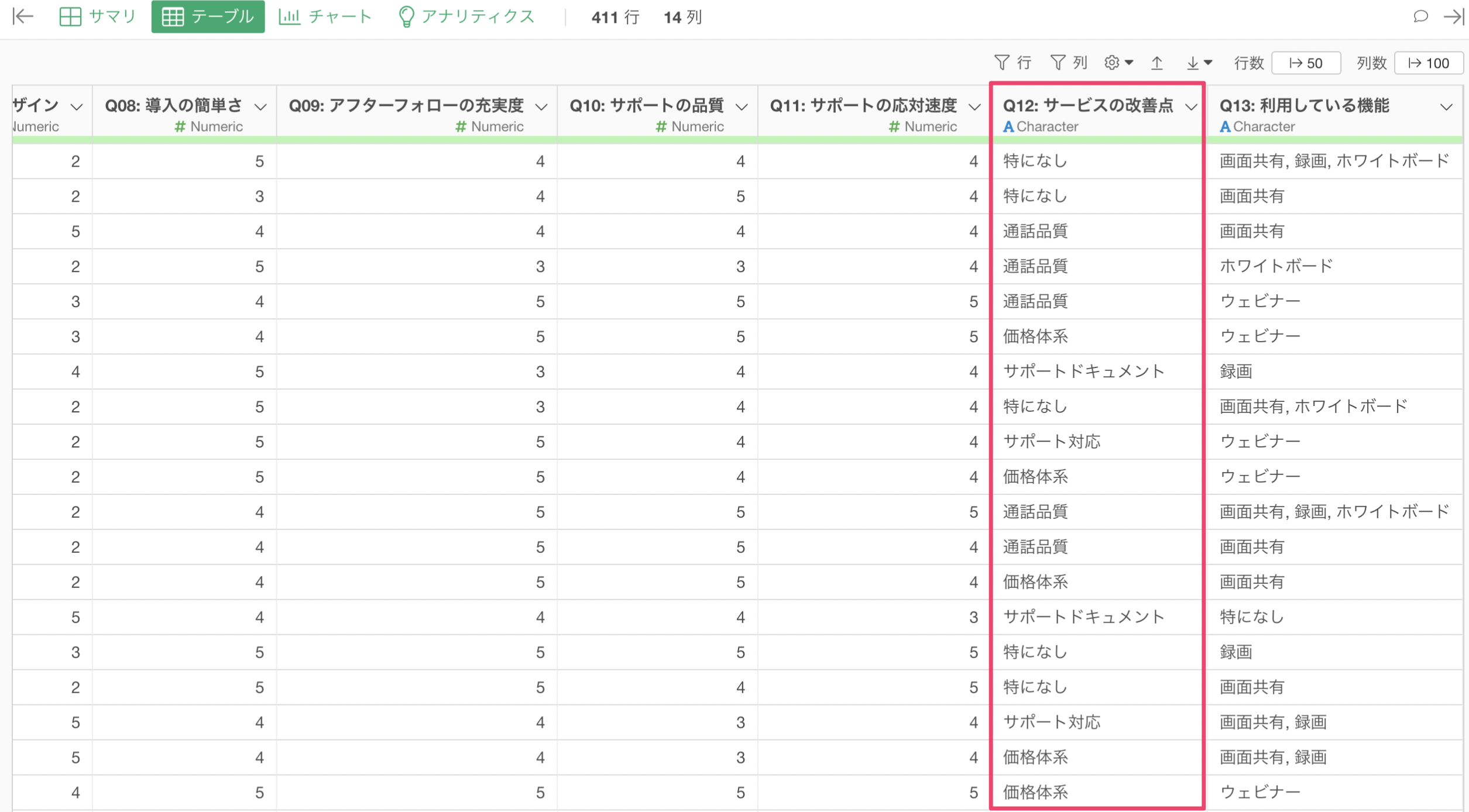Screen dimensions: 1469x812
Task: Click the 411 行 row count label
Action: click(x=615, y=17)
